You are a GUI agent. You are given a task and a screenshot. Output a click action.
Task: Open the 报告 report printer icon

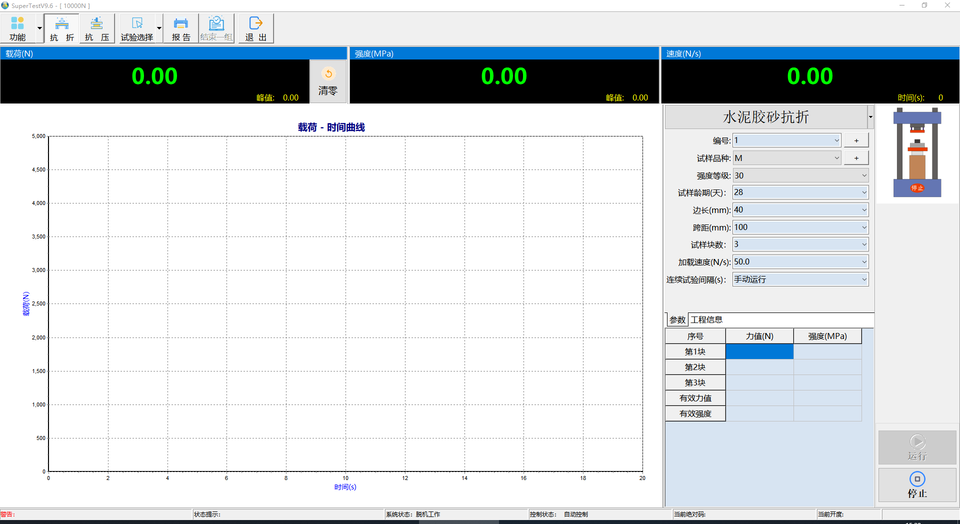(x=181, y=28)
